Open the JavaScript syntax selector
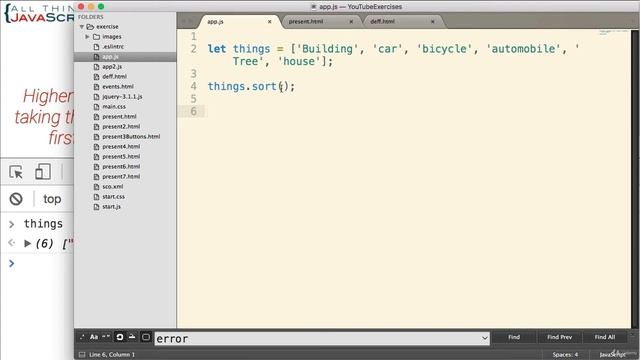Screen dimensions: 640x360 pos(612,354)
